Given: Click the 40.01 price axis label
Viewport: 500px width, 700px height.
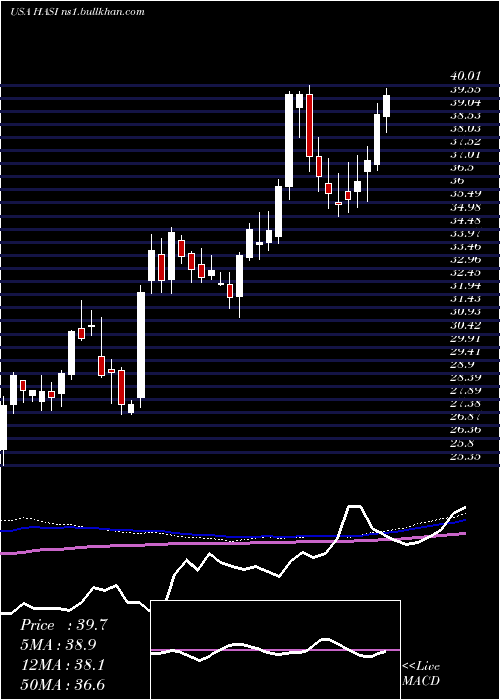Looking at the screenshot, I should tap(466, 76).
